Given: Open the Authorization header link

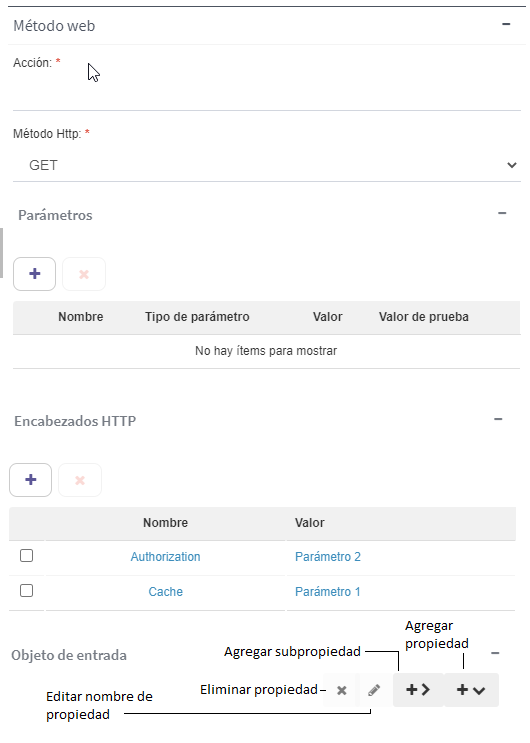Looking at the screenshot, I should (165, 557).
